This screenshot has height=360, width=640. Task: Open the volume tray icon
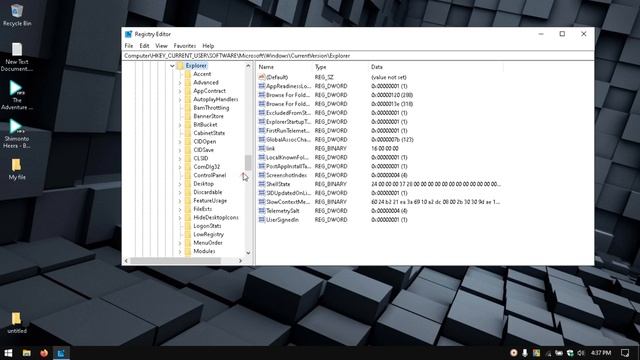click(x=581, y=353)
